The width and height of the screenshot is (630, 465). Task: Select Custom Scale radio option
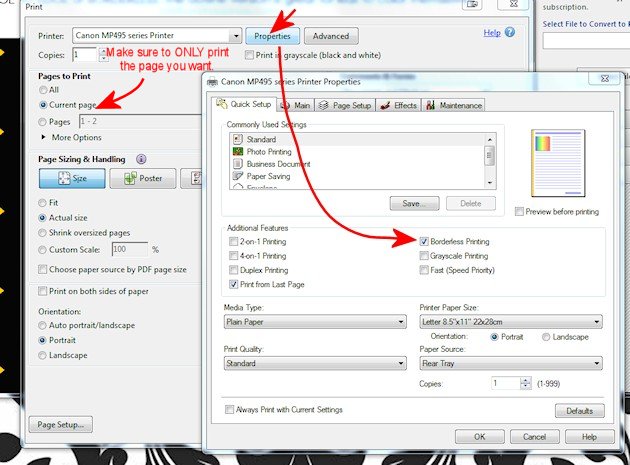42,250
